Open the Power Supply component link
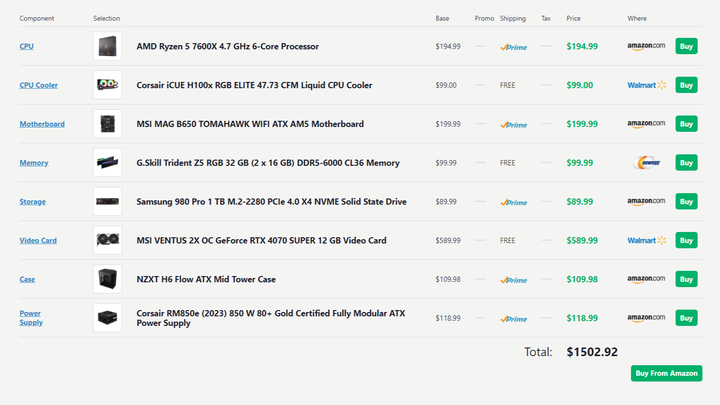Viewport: 720px width, 405px height. point(31,318)
